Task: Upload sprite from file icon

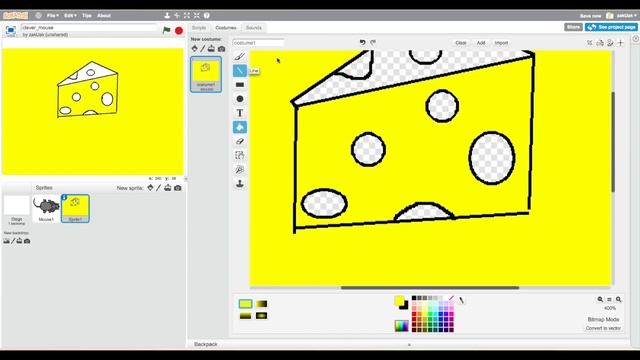Action: pos(168,188)
